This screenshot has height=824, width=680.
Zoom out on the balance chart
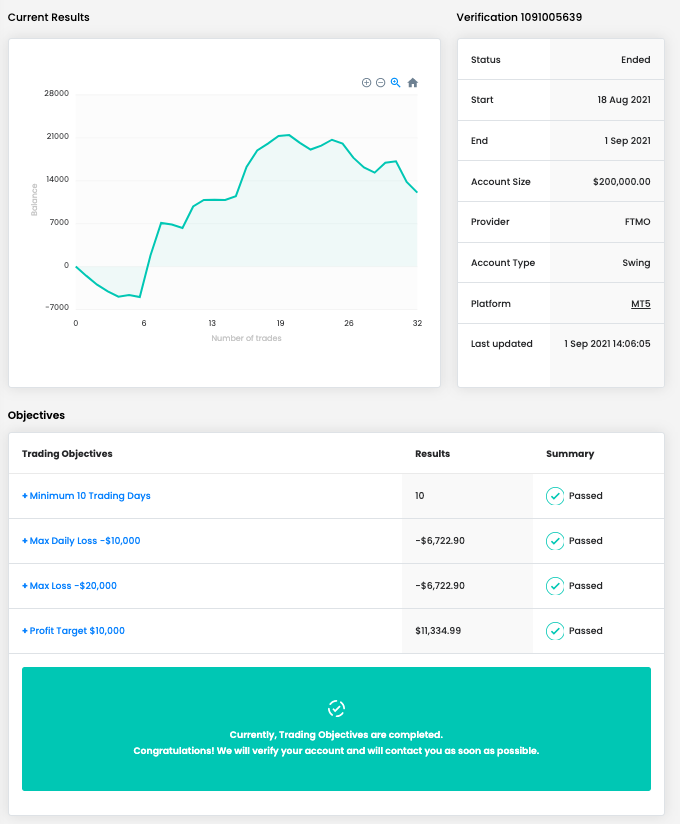click(380, 83)
